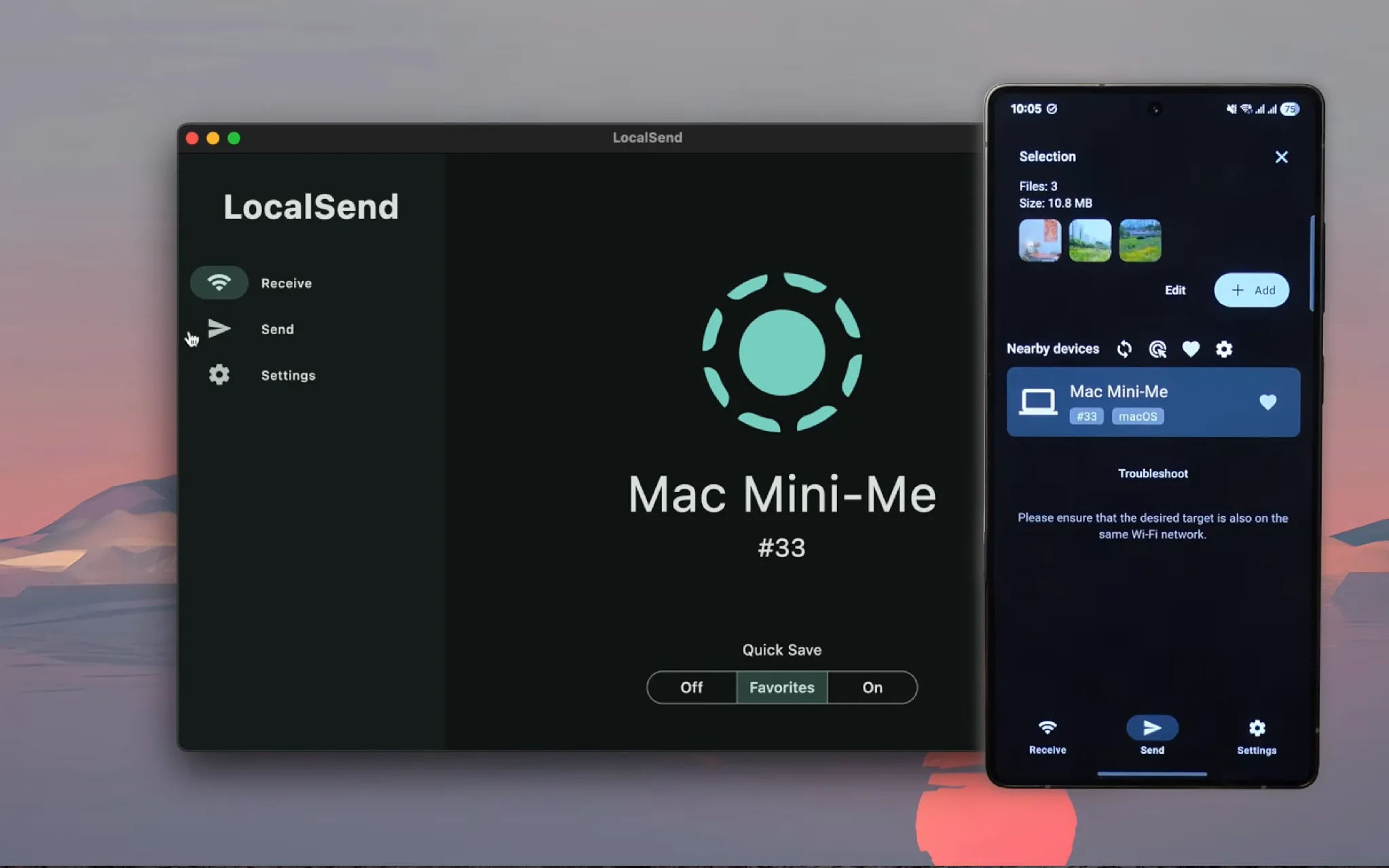Click the phone screen scrollbar

pos(1312,263)
